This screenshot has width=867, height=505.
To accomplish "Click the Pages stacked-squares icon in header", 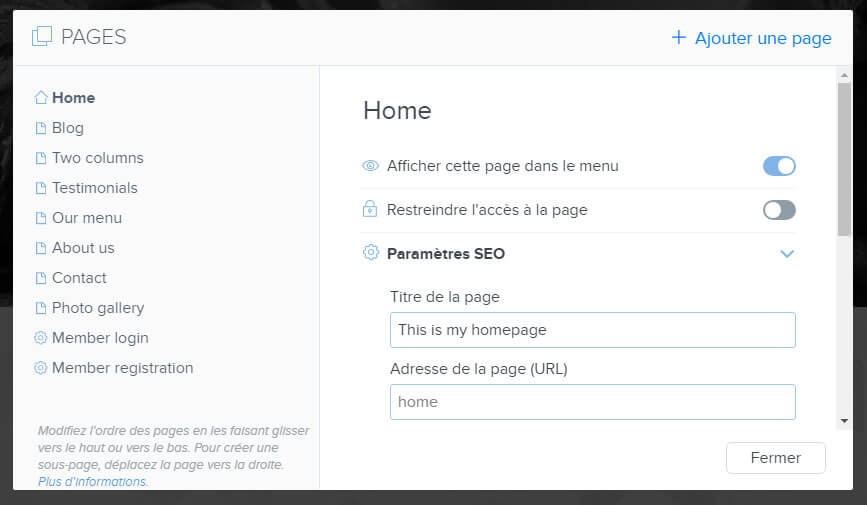I will tap(42, 37).
